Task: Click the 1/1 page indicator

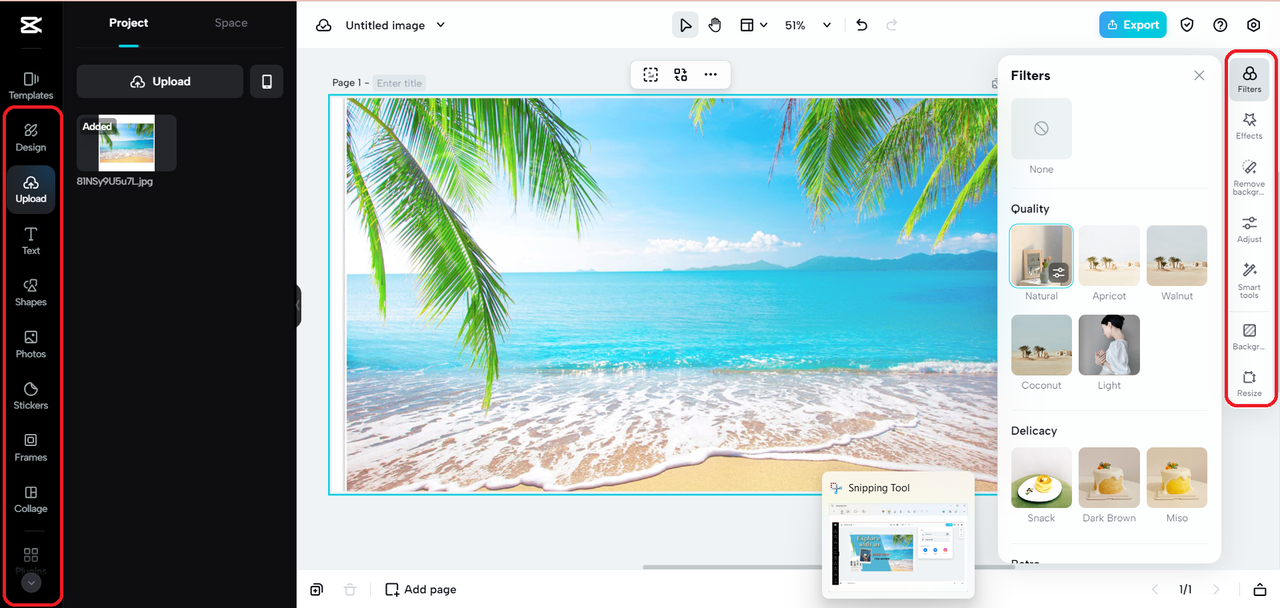Action: point(1185,590)
